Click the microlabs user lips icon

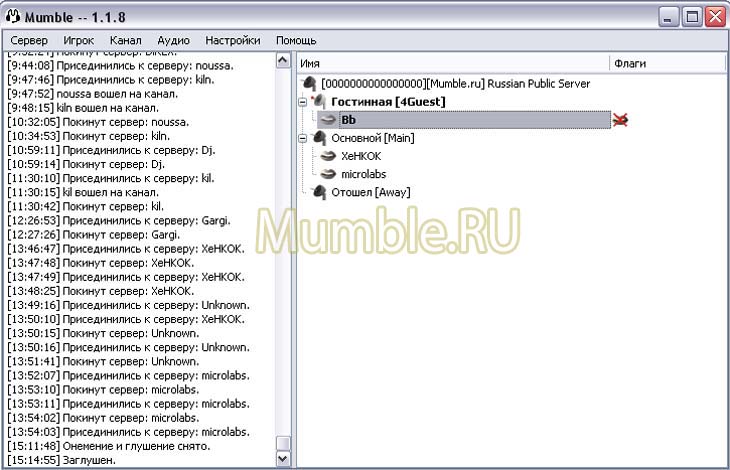click(x=328, y=174)
